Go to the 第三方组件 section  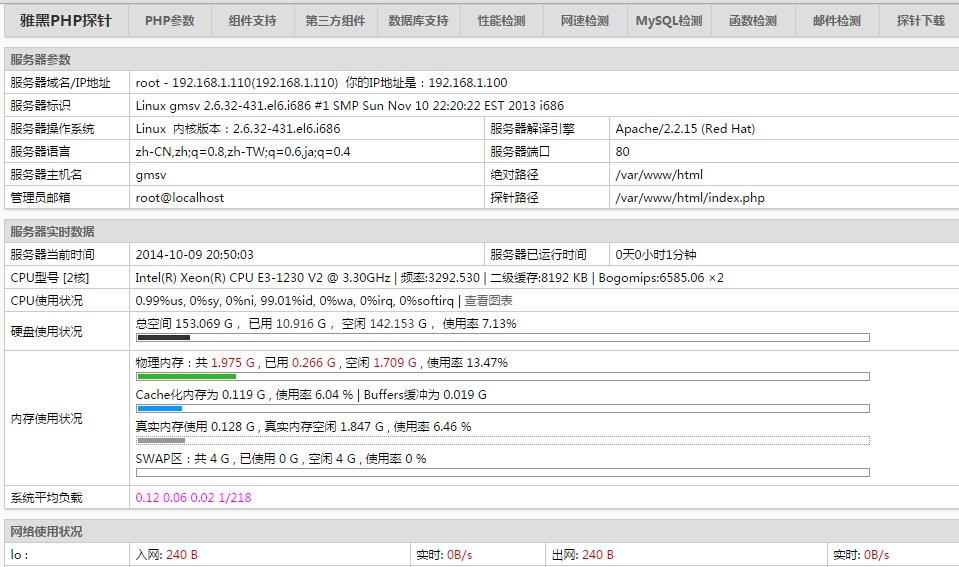pos(335,21)
